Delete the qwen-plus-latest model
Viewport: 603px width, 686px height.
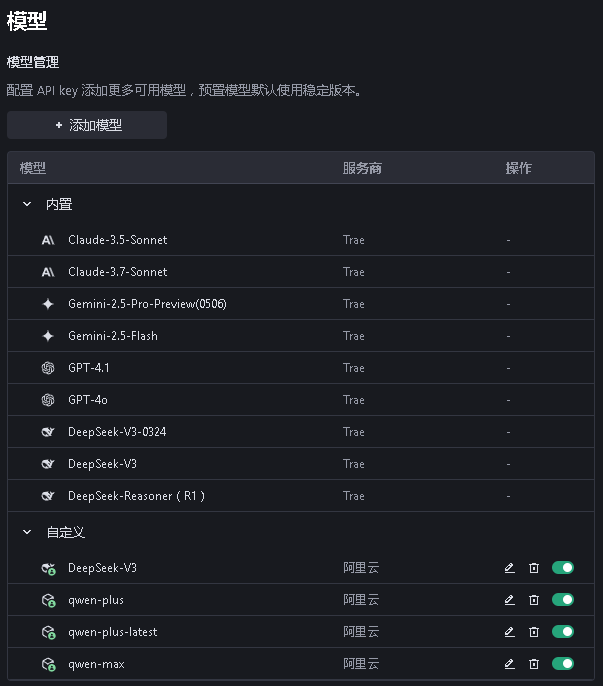pyautogui.click(x=534, y=632)
